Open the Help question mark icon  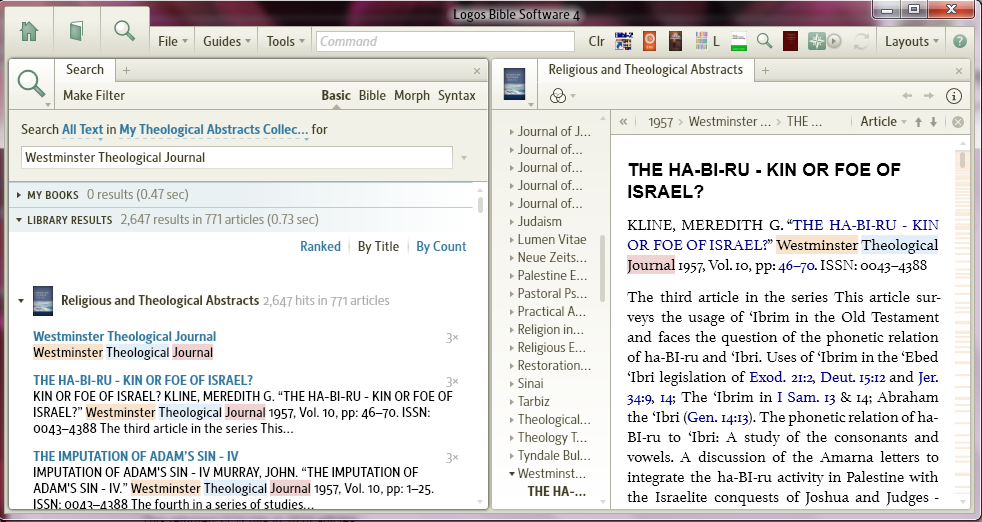959,41
